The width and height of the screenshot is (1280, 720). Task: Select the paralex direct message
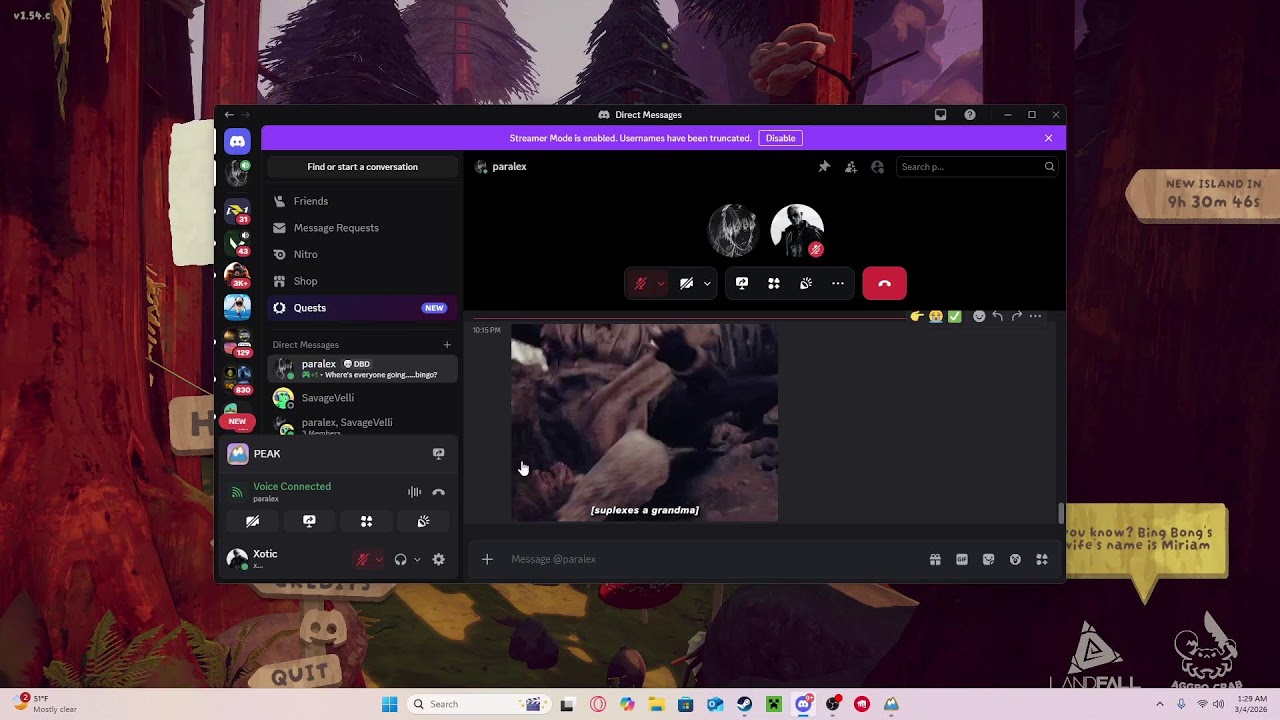tap(362, 369)
